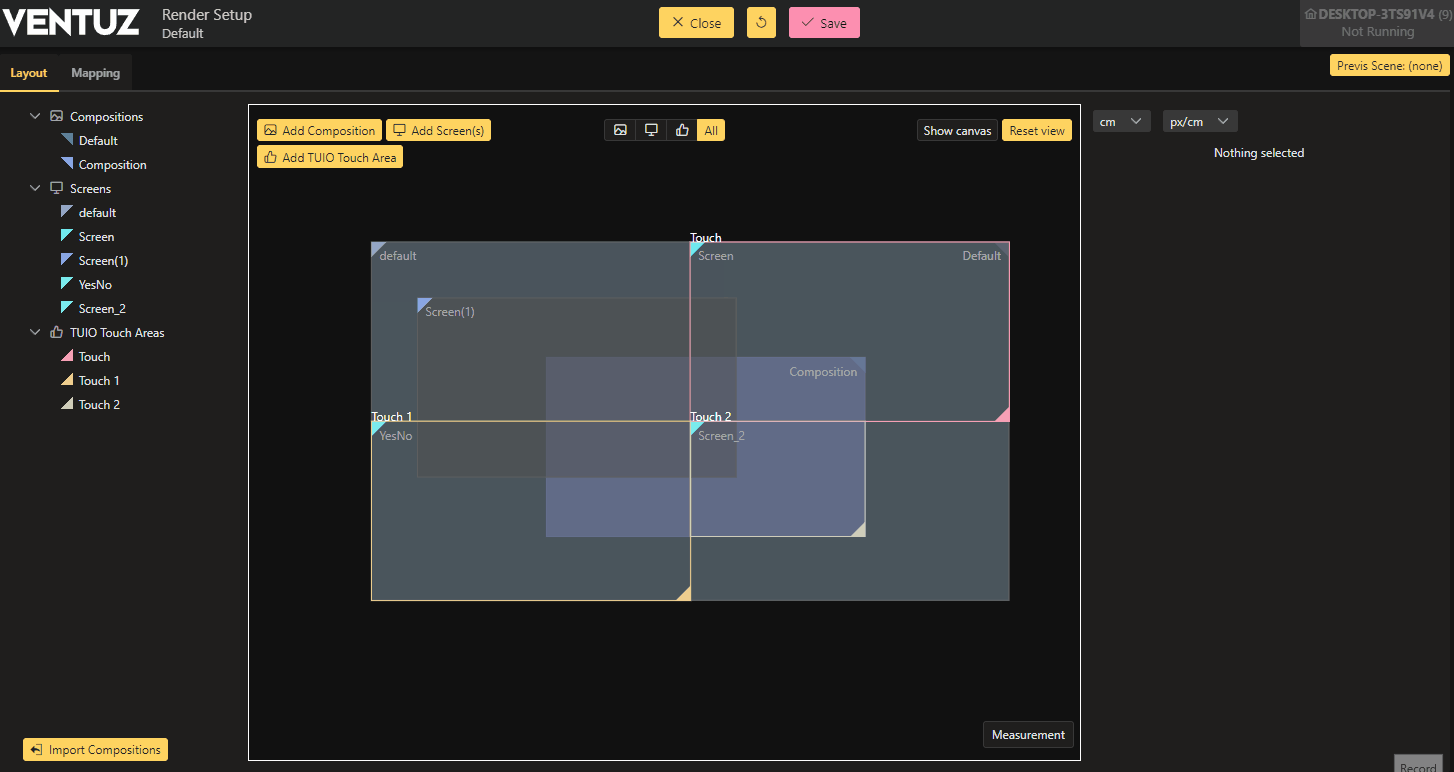This screenshot has width=1454, height=772.
Task: Toggle the Measurement button
Action: [1028, 735]
